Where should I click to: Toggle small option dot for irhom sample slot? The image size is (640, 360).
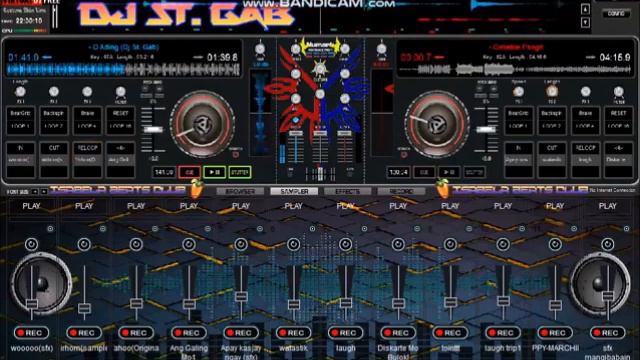coord(102,229)
